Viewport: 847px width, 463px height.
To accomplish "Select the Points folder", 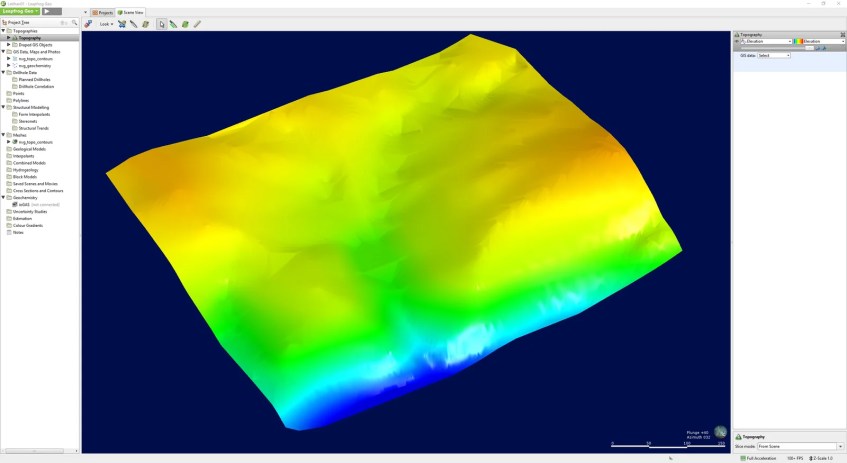I will pyautogui.click(x=18, y=93).
